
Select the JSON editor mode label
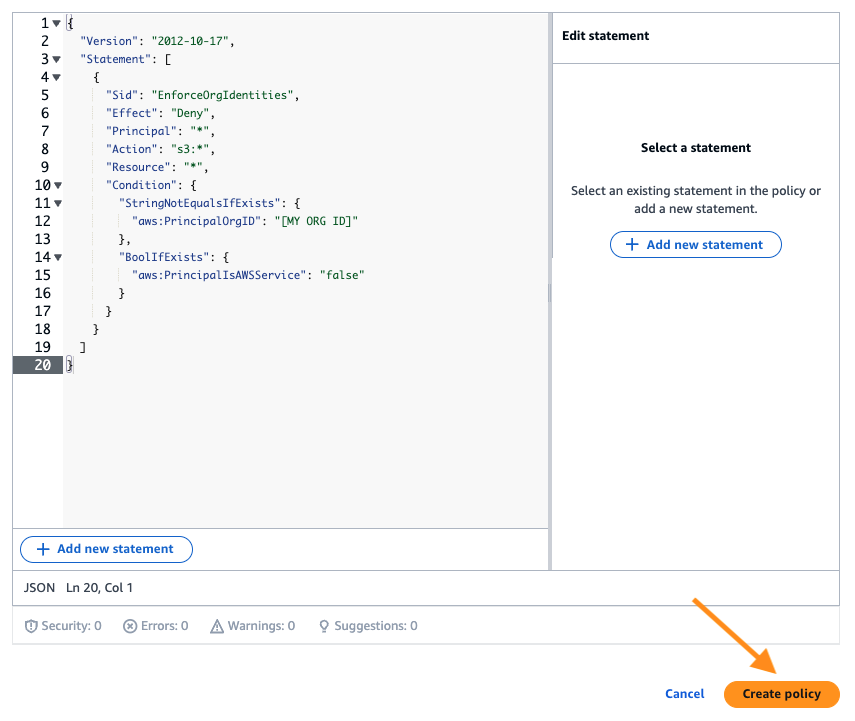pyautogui.click(x=39, y=587)
